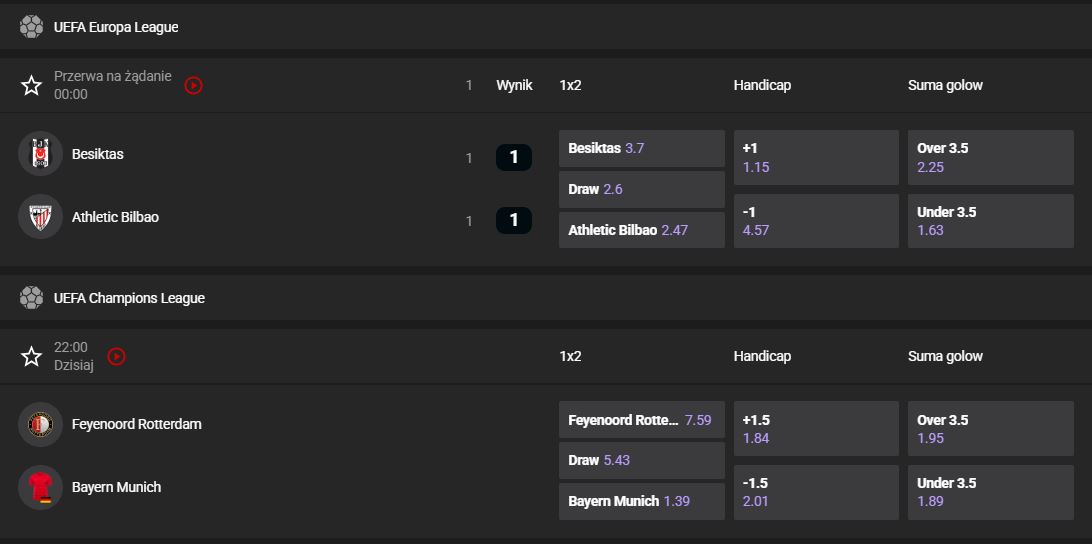Bet on Athletic Bilbao at 2.47
Image resolution: width=1092 pixels, height=544 pixels.
(641, 230)
